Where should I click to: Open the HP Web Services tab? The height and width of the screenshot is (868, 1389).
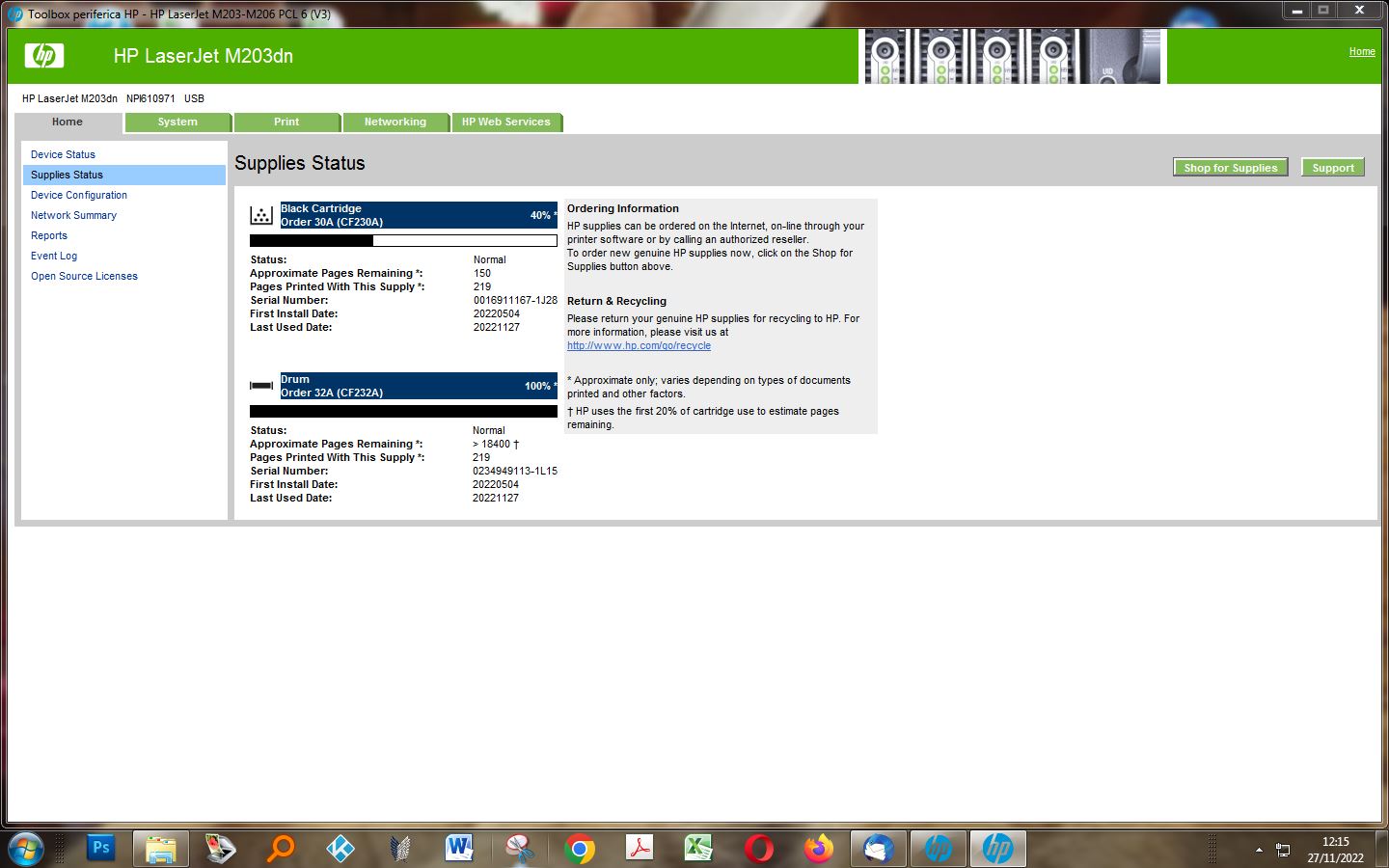click(x=505, y=122)
